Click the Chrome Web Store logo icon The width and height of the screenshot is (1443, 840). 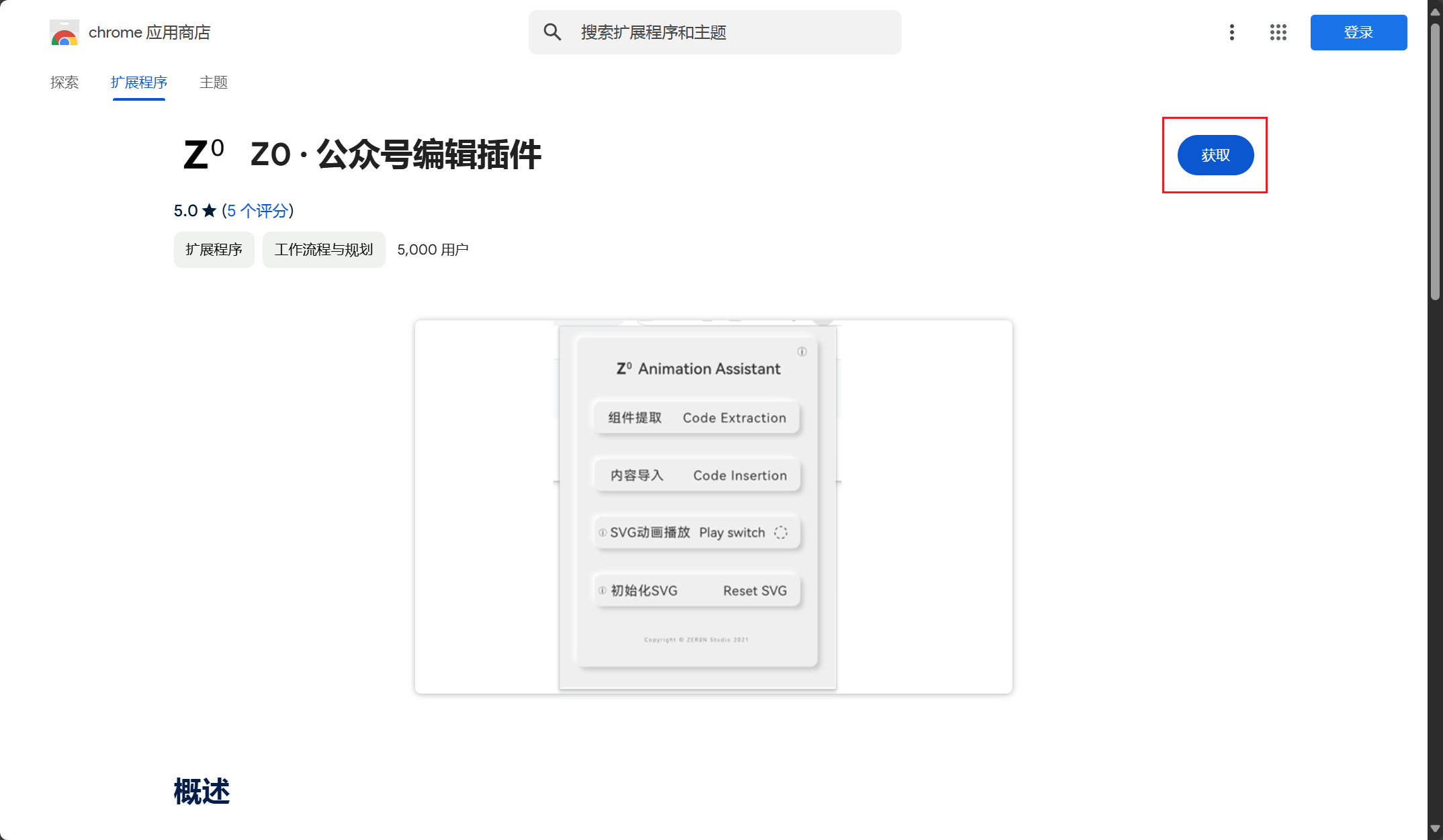[64, 32]
